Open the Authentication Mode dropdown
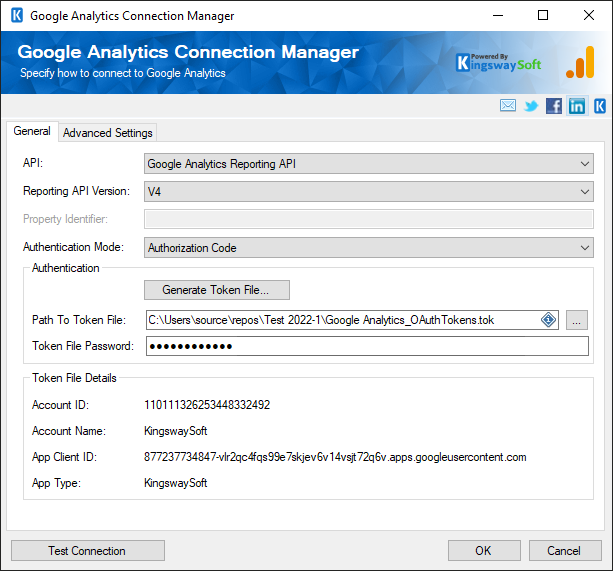 (369, 248)
